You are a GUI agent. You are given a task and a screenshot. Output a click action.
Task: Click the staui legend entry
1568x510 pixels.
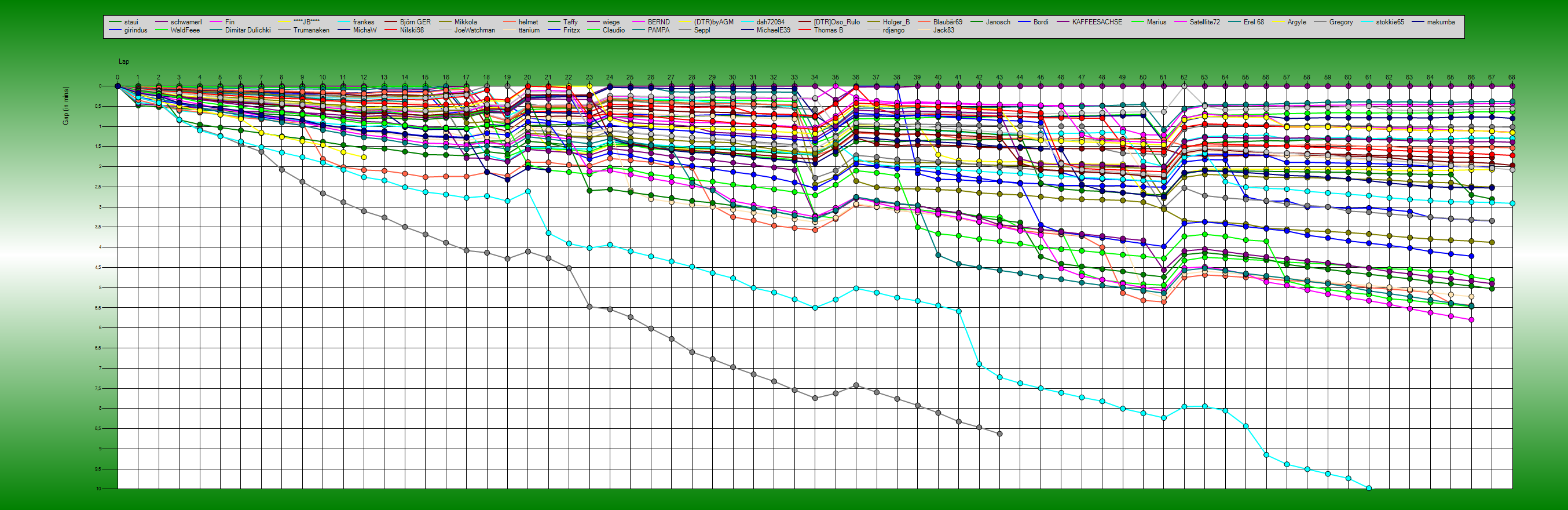(x=131, y=22)
